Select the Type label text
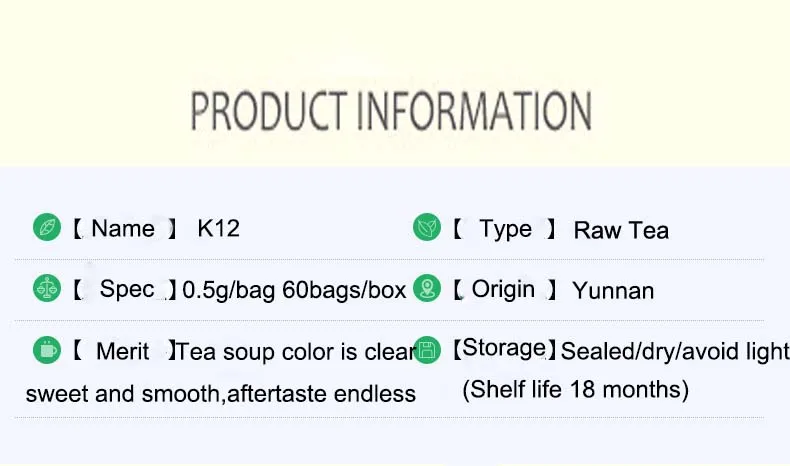 click(505, 229)
